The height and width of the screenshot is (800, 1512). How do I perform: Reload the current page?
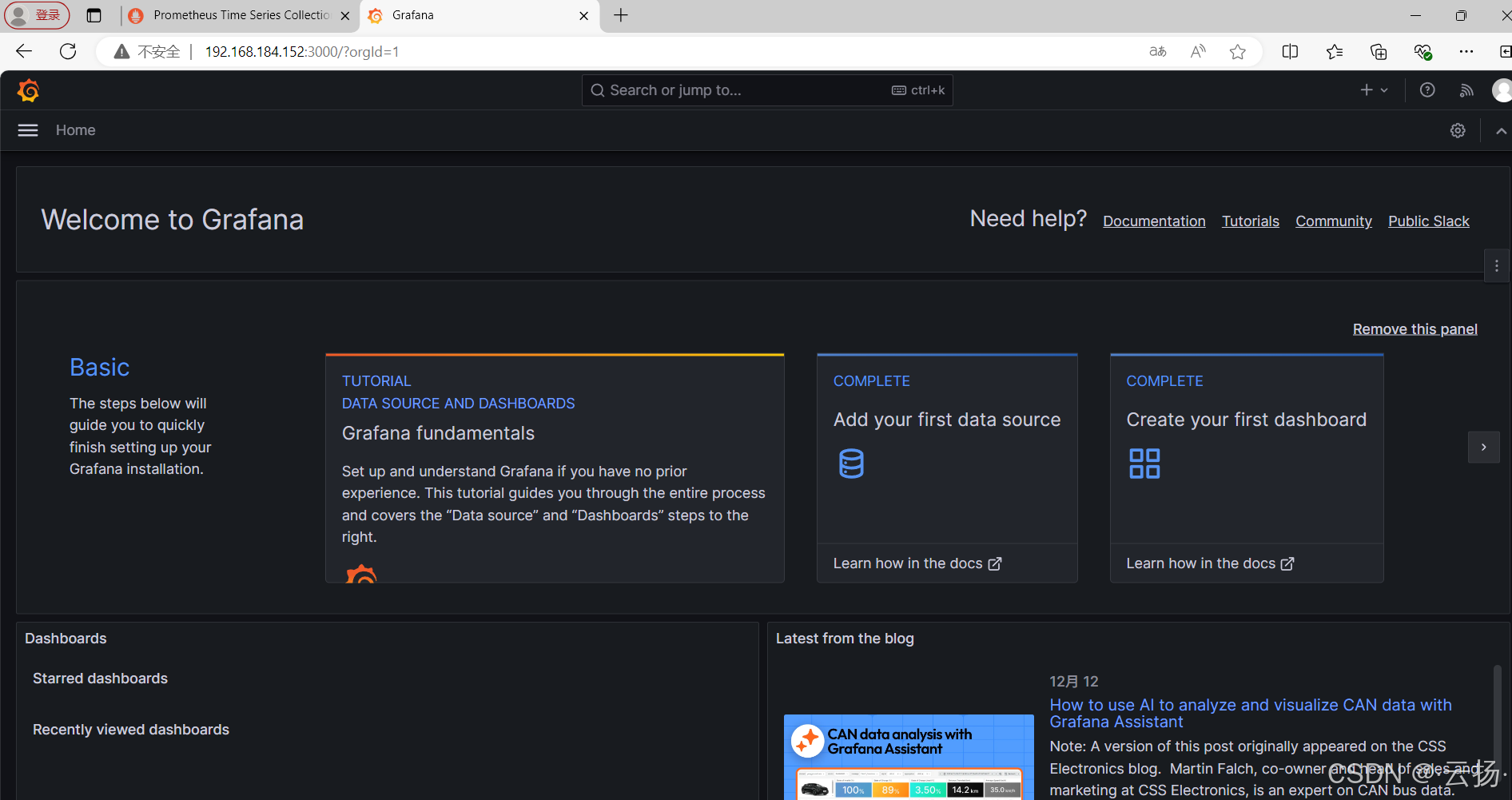point(69,52)
